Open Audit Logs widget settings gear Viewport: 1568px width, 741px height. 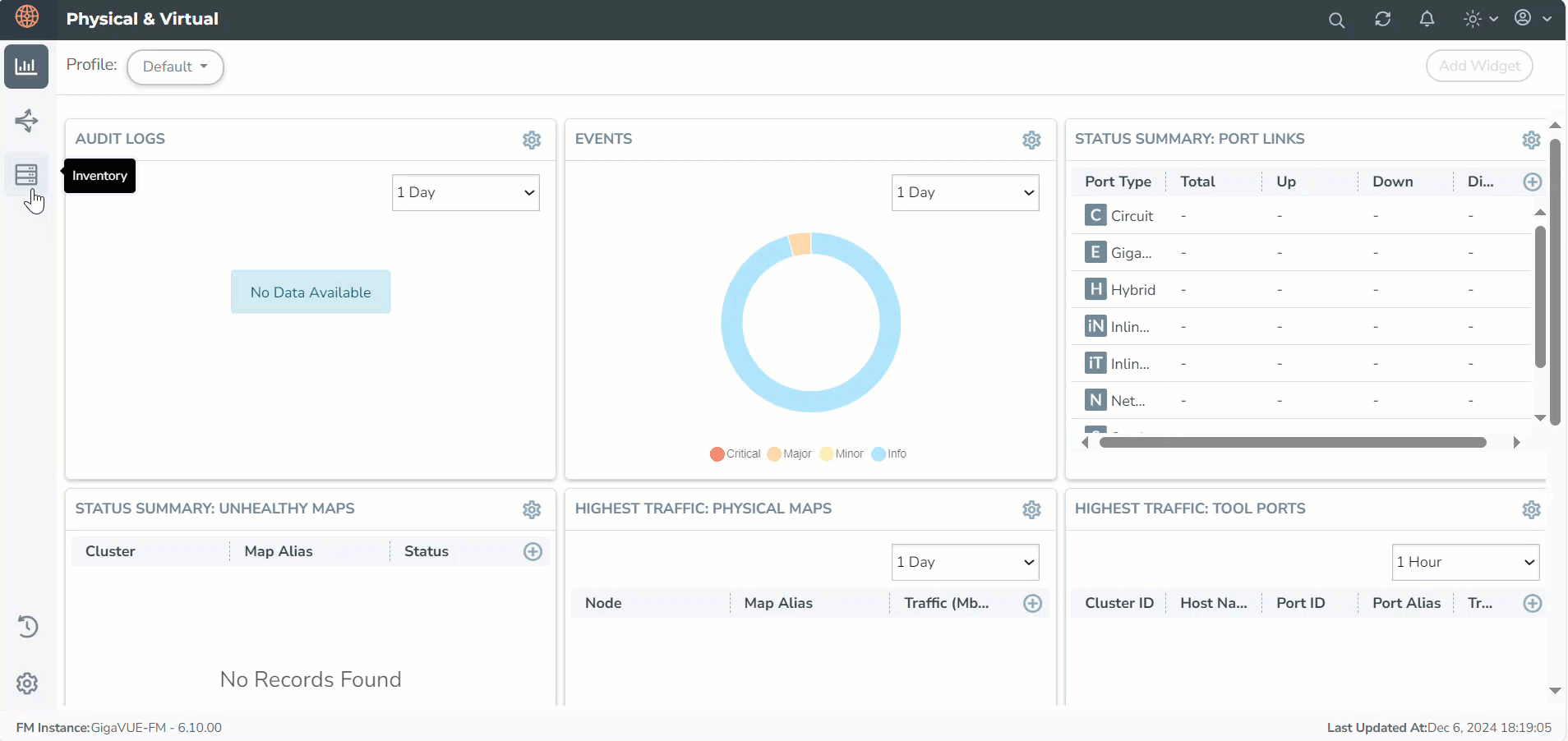(532, 140)
